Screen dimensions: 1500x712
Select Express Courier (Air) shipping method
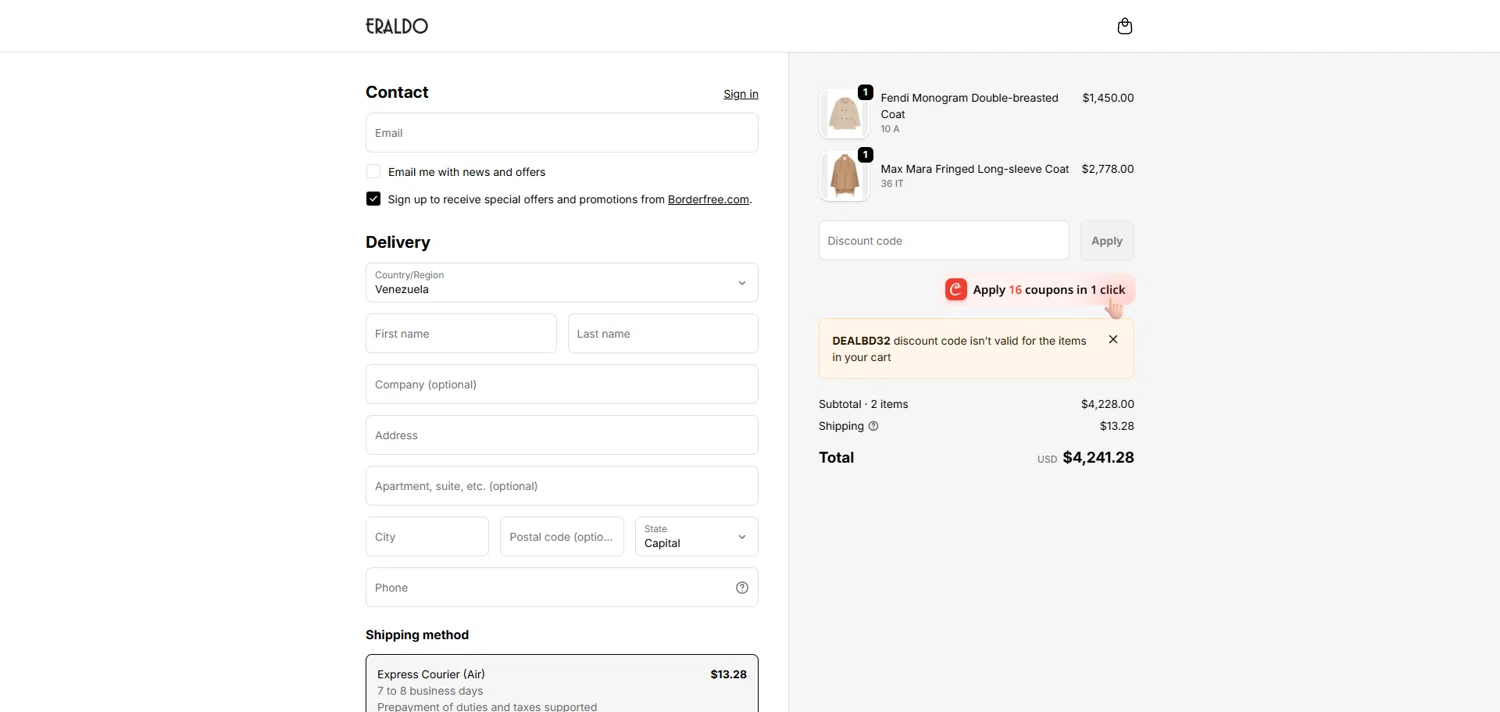(562, 685)
